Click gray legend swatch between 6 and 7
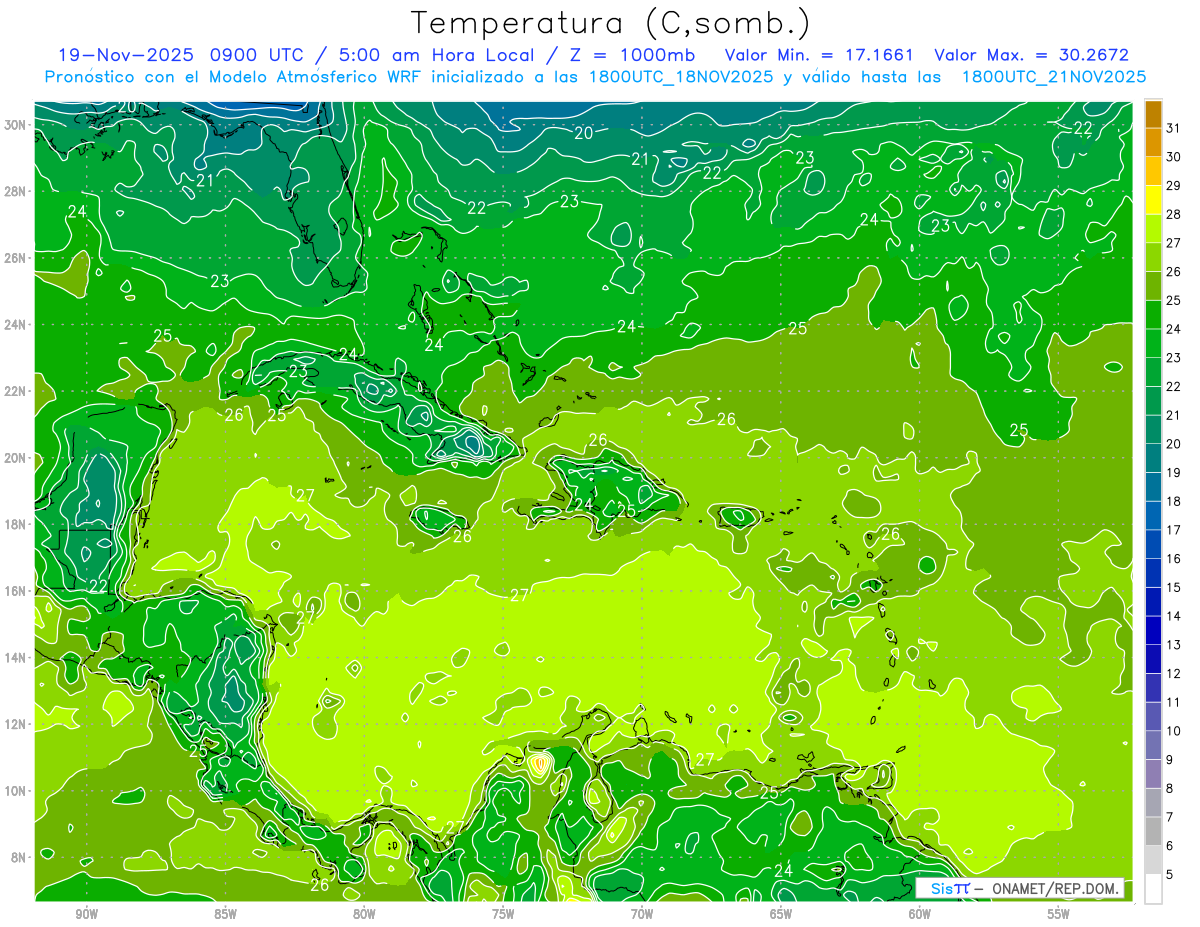The height and width of the screenshot is (927, 1200). [1153, 832]
